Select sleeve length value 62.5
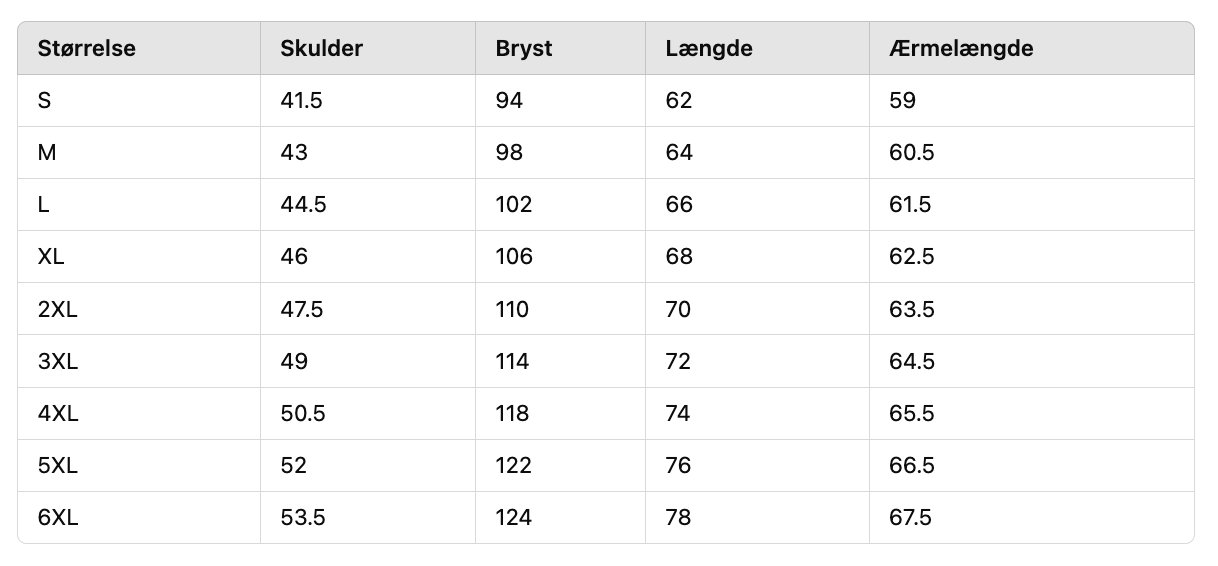This screenshot has height=566, width=1218. pyautogui.click(x=911, y=257)
